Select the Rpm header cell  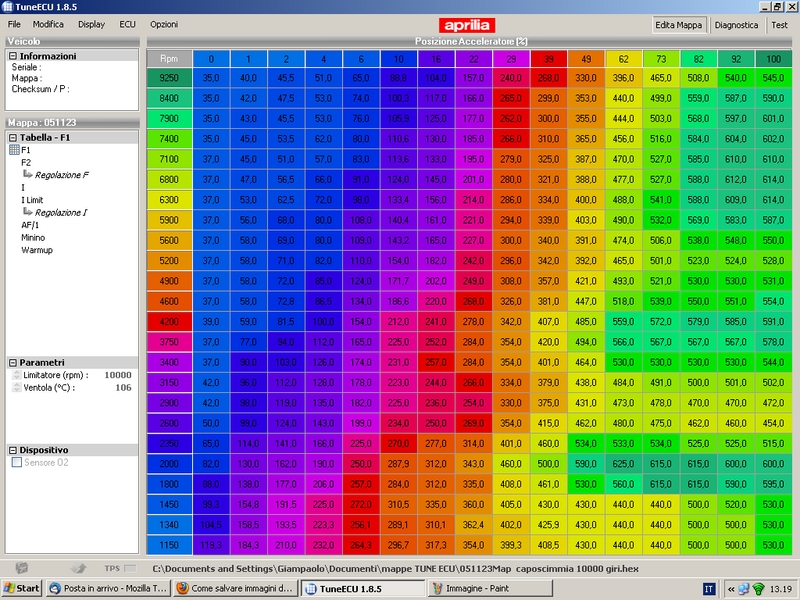click(x=169, y=59)
